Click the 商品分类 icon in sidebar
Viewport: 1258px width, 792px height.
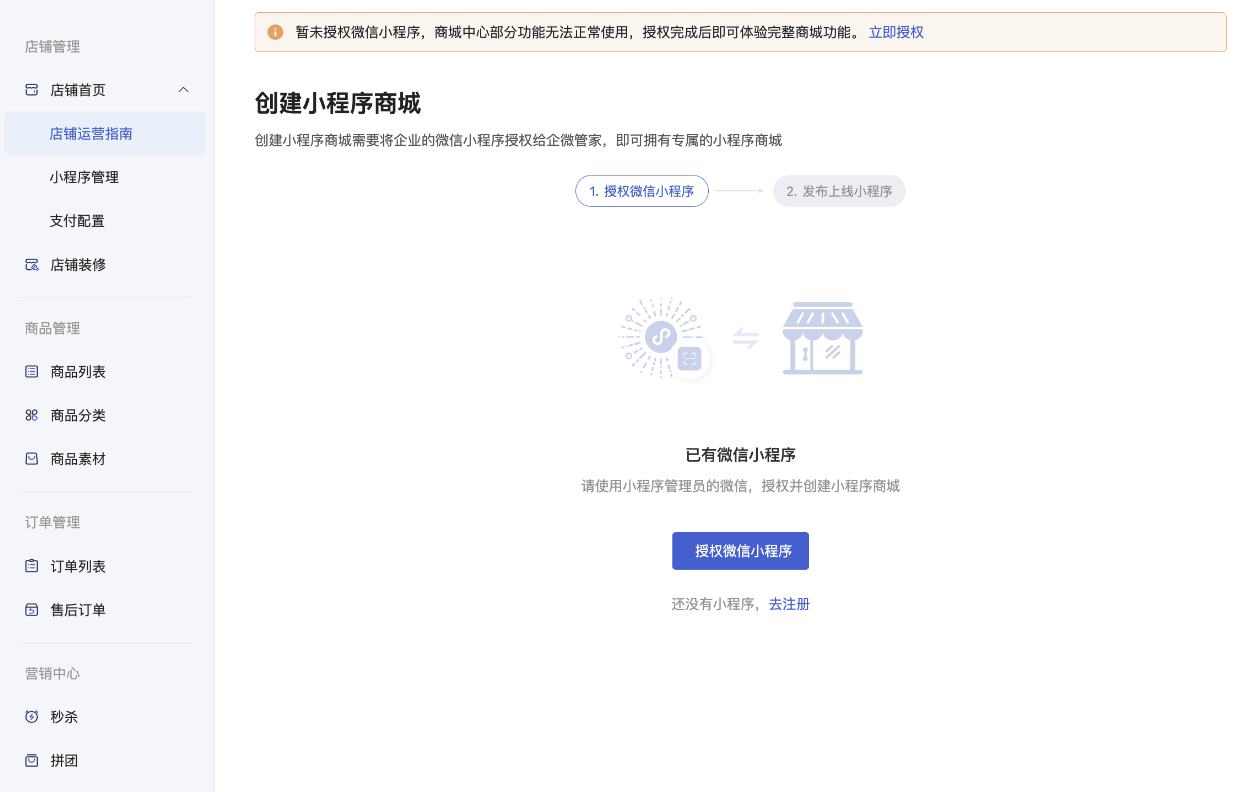pyautogui.click(x=32, y=415)
